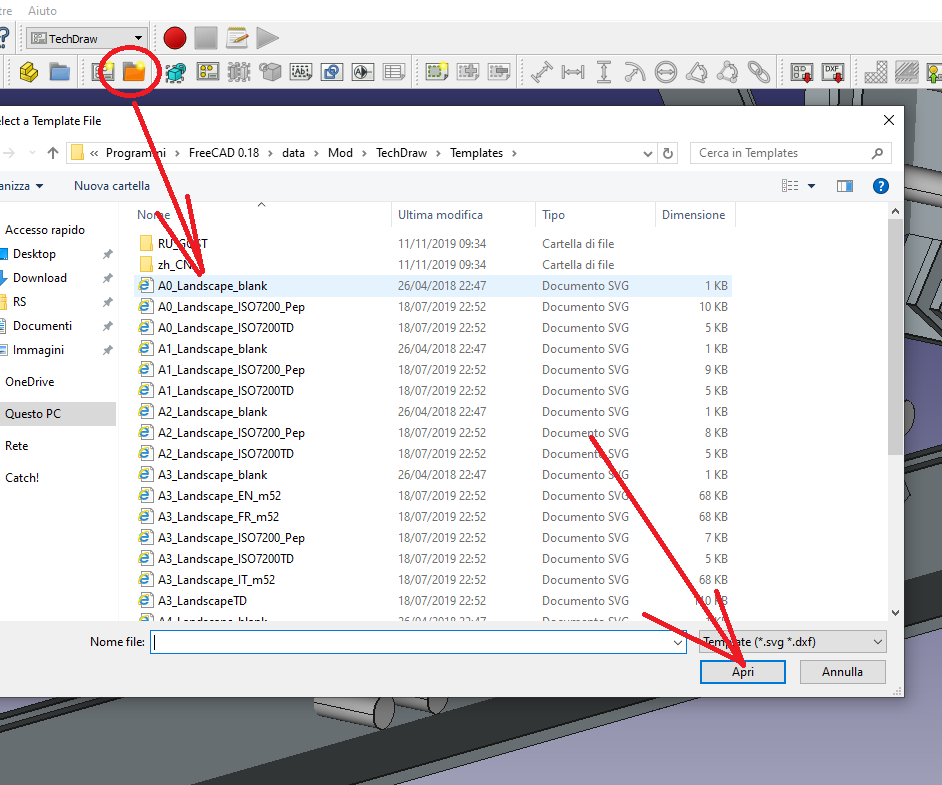Click the Apri button
Screen dimensions: 942x785
point(743,672)
